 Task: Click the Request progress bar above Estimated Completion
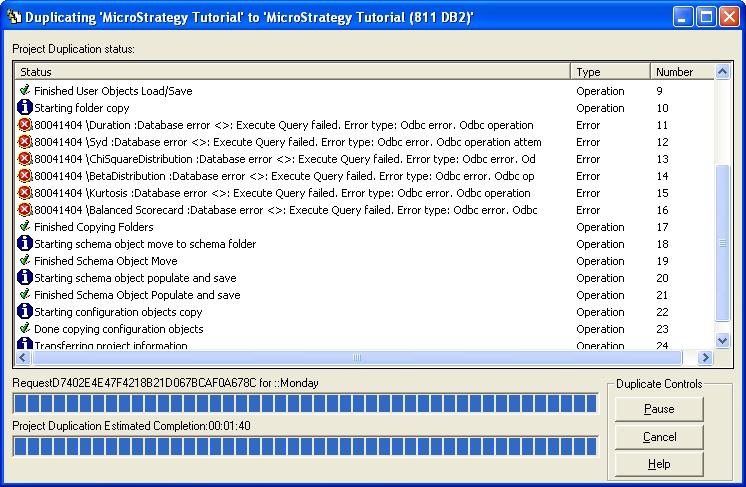click(x=305, y=403)
